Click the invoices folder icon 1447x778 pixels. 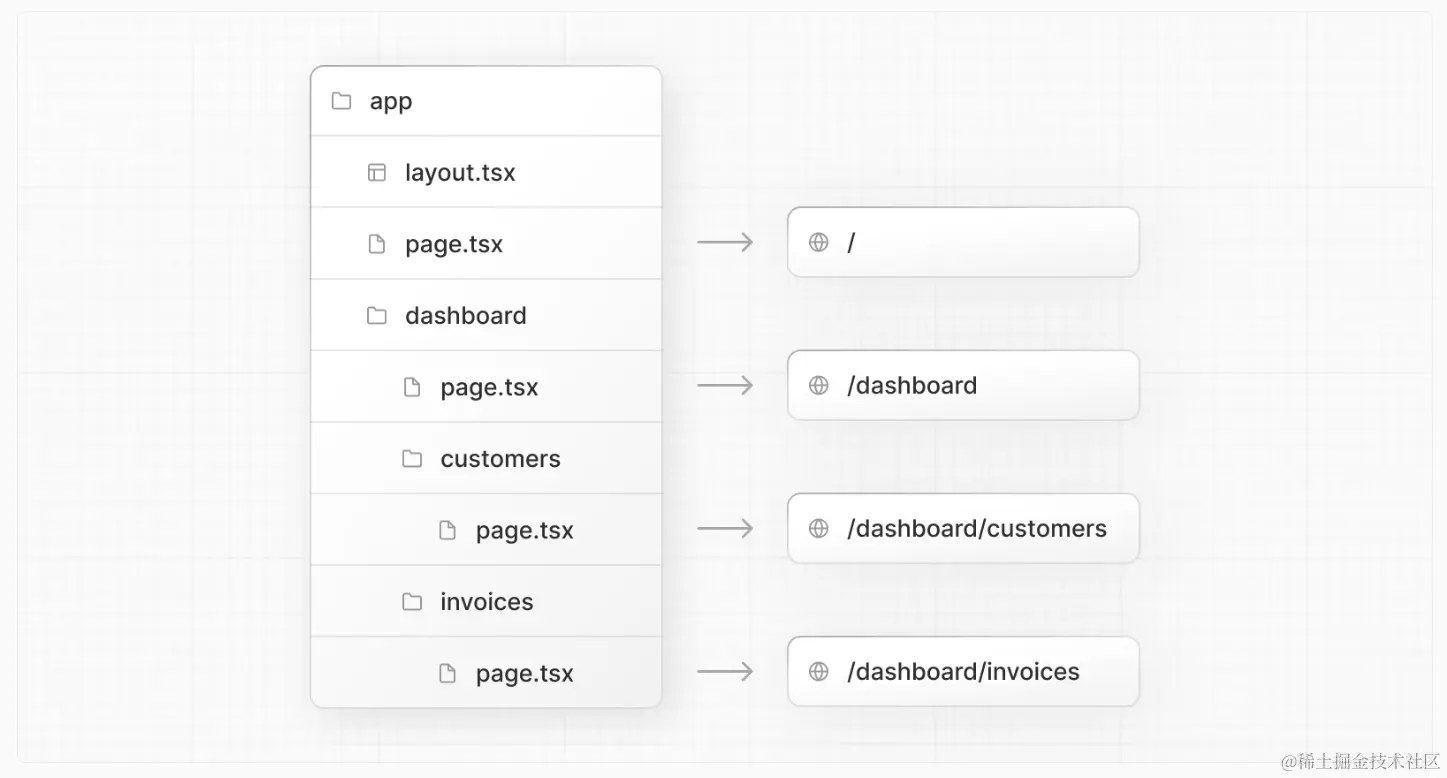pos(412,602)
